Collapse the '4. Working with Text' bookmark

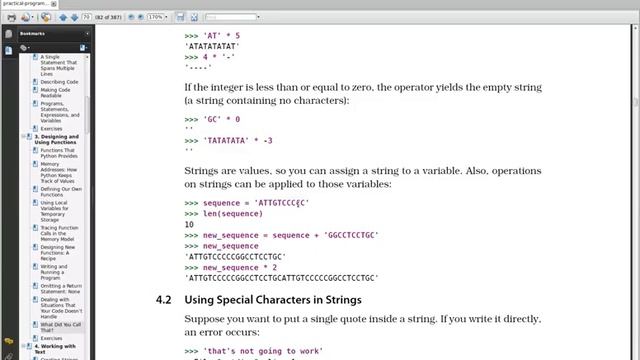(x=23, y=346)
